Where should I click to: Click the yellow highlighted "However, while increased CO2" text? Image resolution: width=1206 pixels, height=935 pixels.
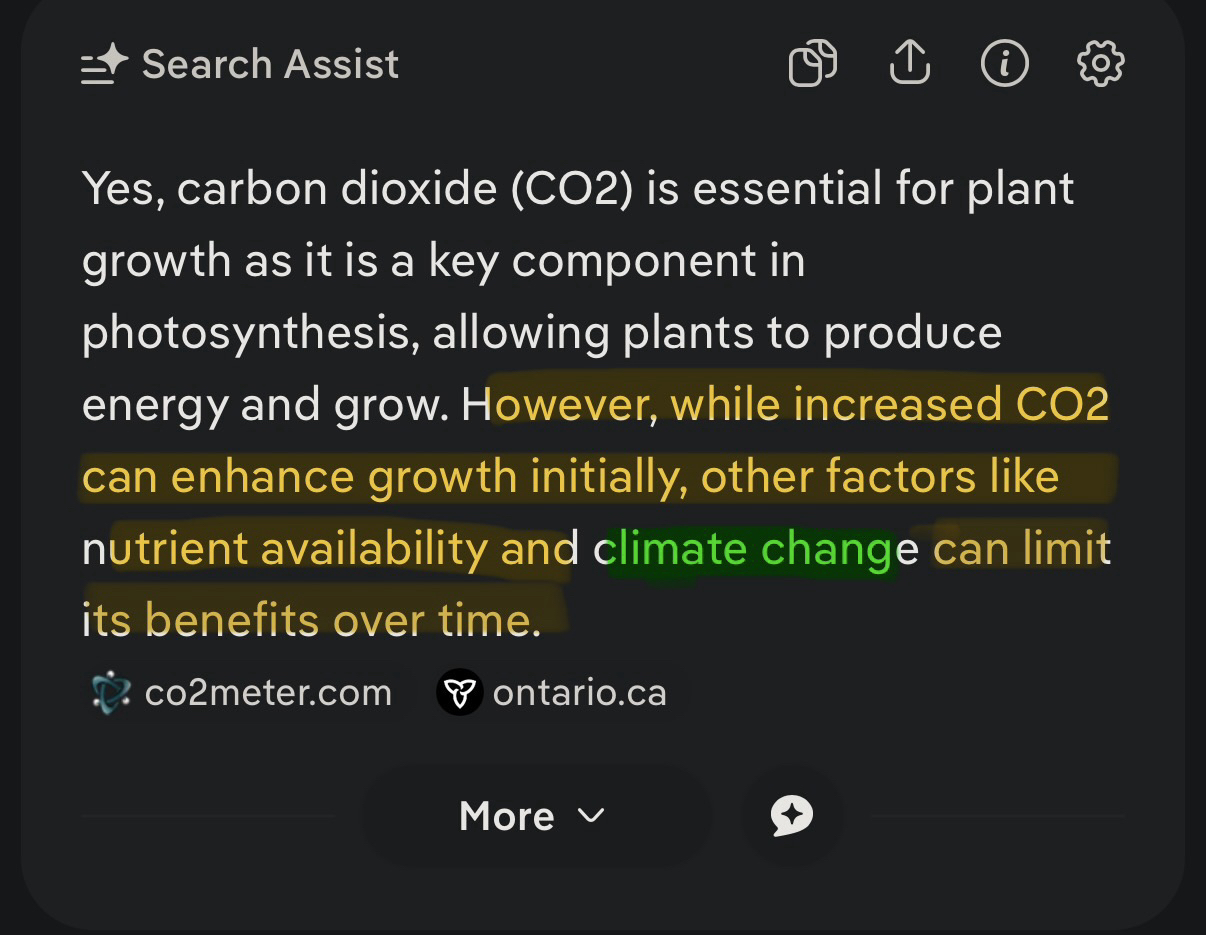(x=800, y=405)
